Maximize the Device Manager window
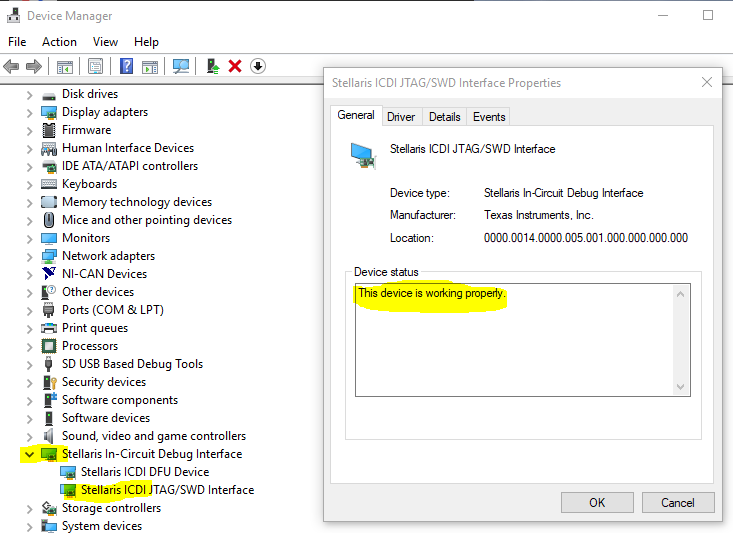Screen dimensions: 733x533 point(708,15)
